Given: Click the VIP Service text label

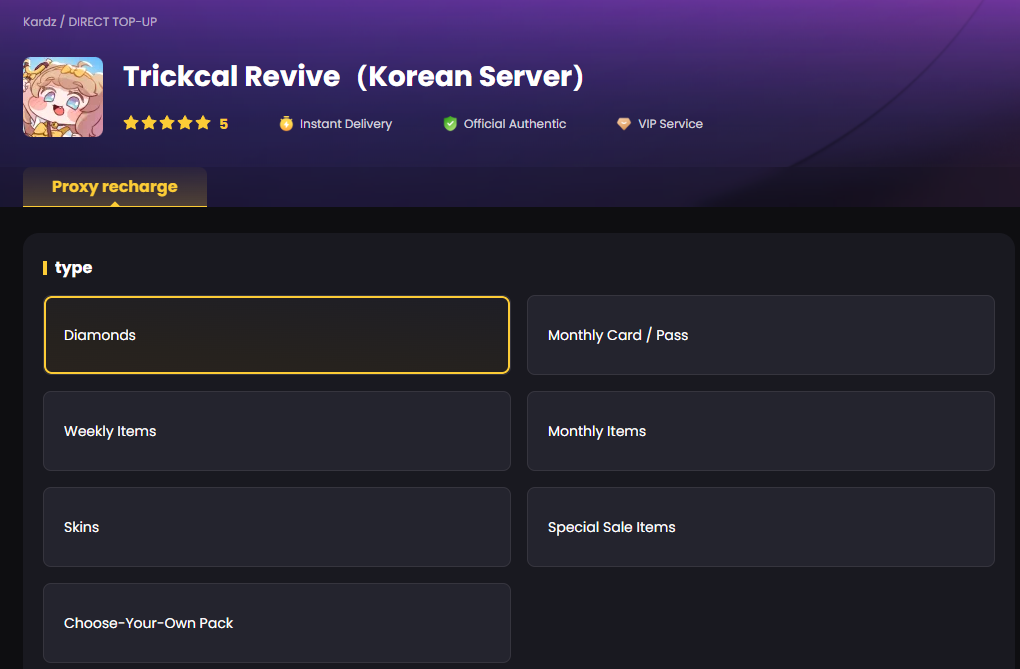Looking at the screenshot, I should click(x=670, y=124).
